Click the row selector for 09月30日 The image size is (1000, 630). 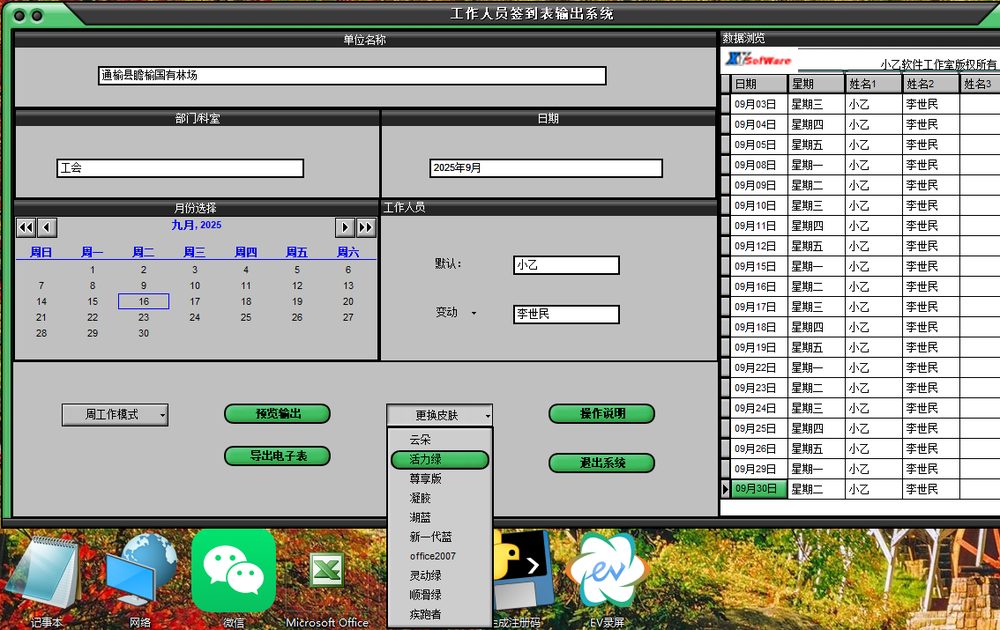725,489
